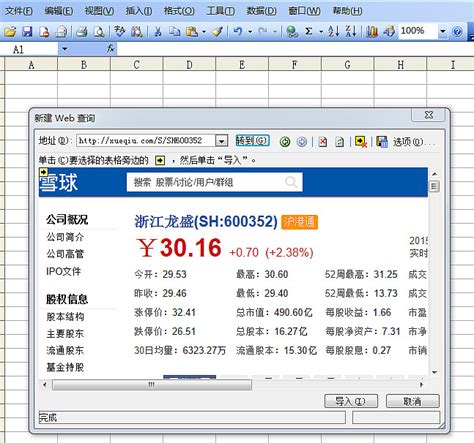Open Print Preview magnifier icon

click(x=99, y=32)
